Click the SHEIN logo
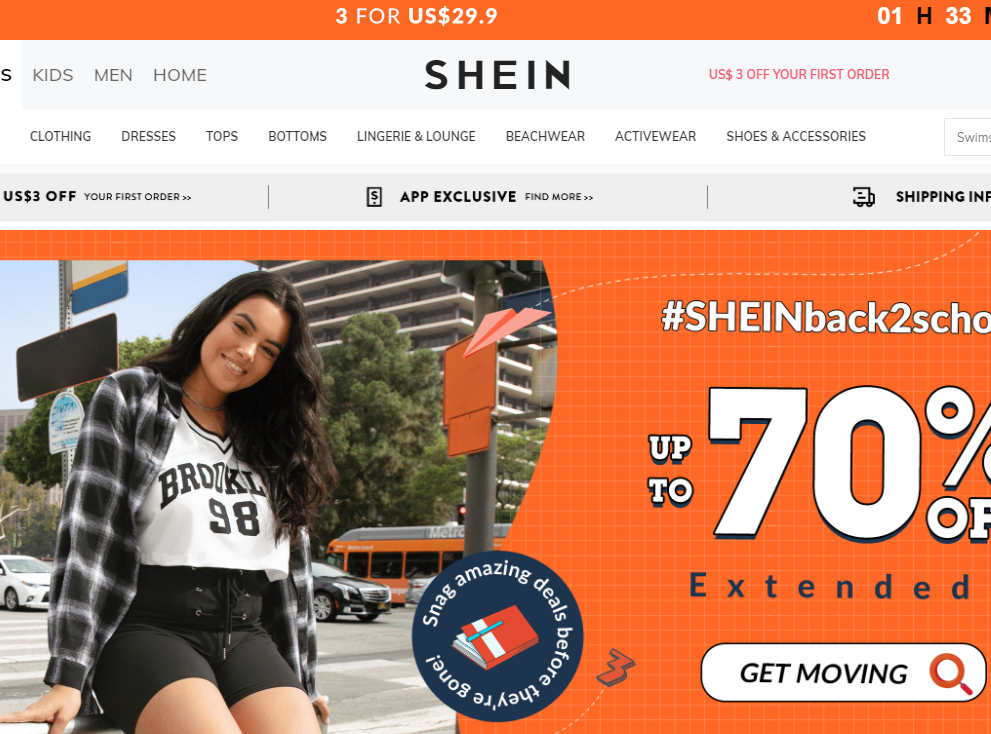 [x=497, y=75]
